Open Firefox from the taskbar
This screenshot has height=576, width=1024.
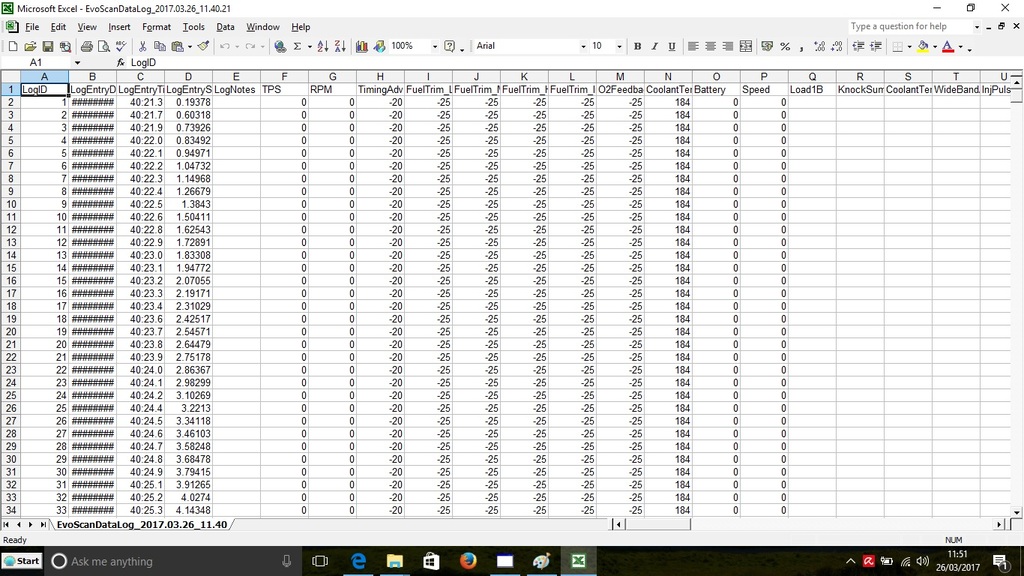(468, 561)
